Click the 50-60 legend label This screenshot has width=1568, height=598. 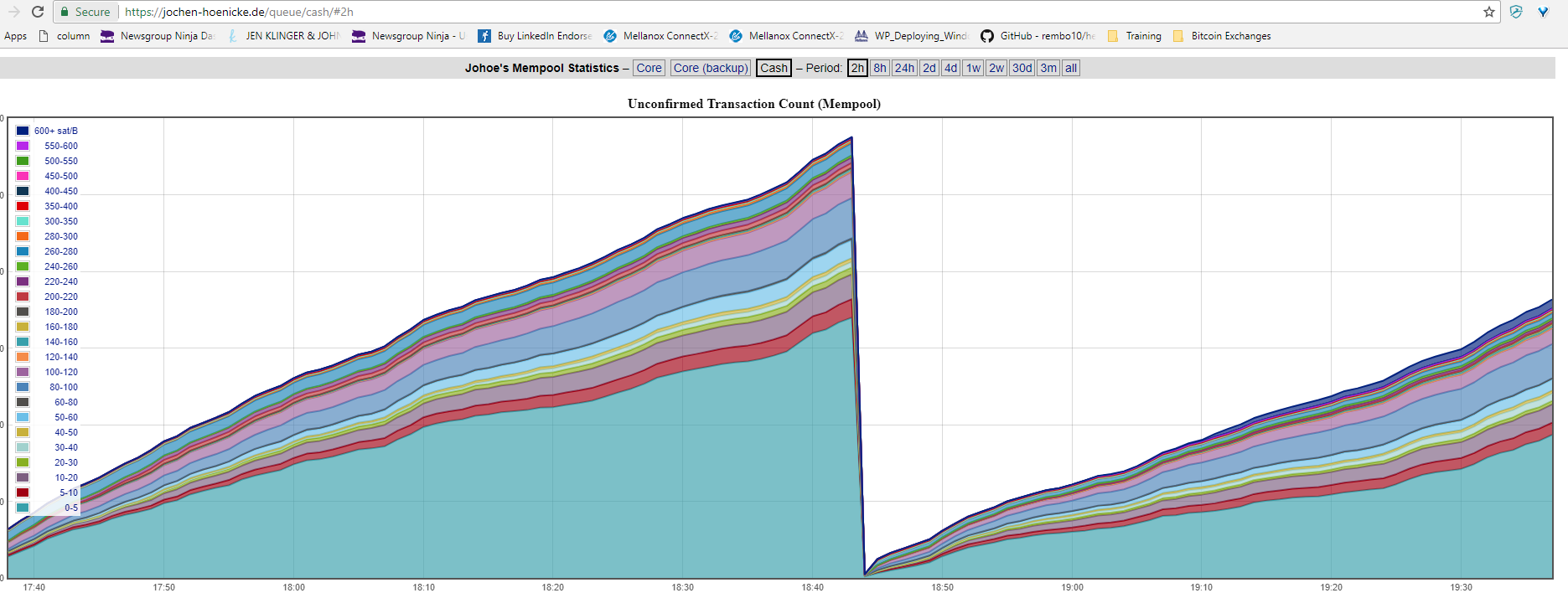tap(66, 417)
